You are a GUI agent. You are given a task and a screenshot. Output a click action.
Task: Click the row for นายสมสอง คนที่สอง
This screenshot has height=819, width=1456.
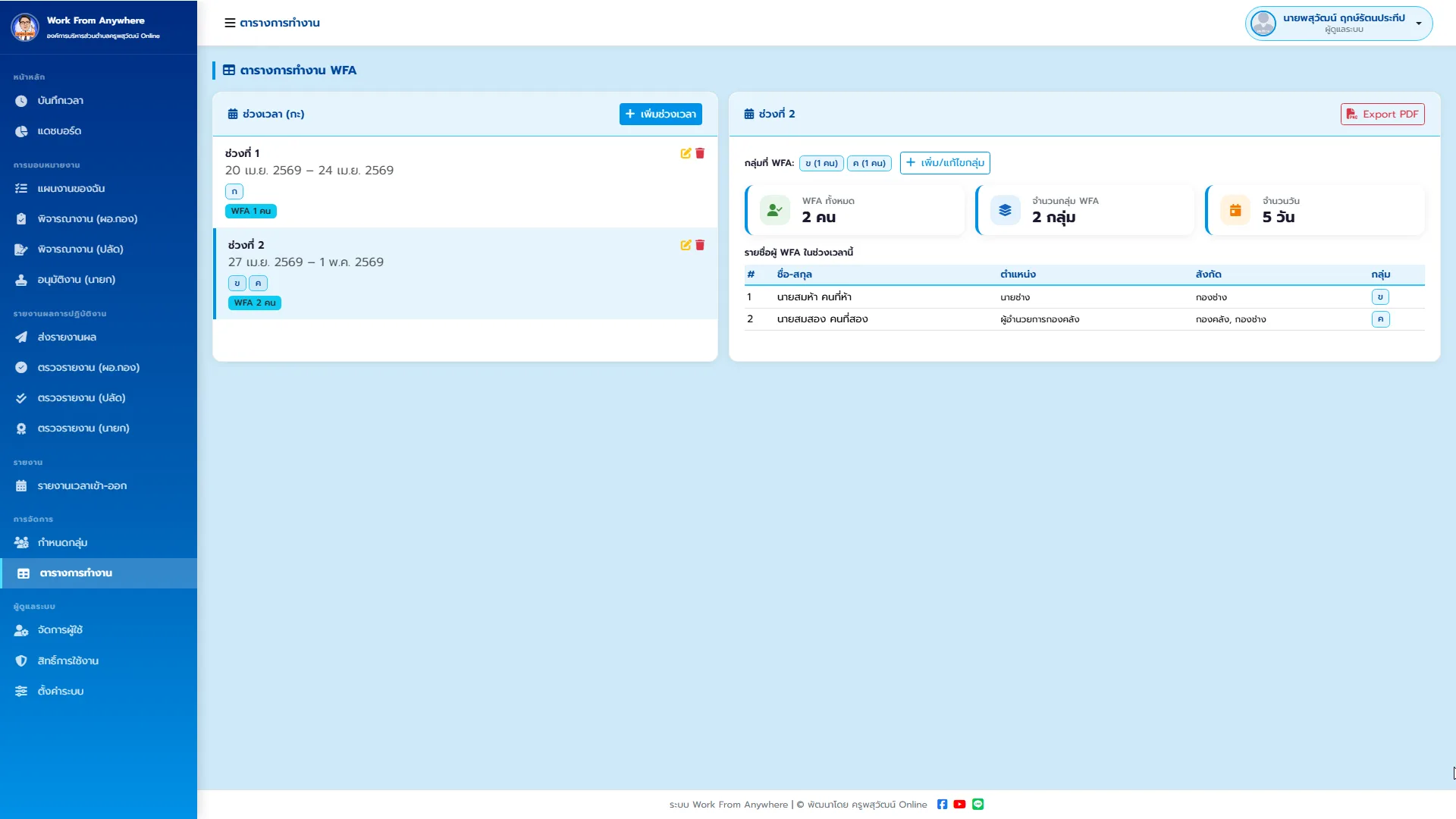click(1084, 319)
